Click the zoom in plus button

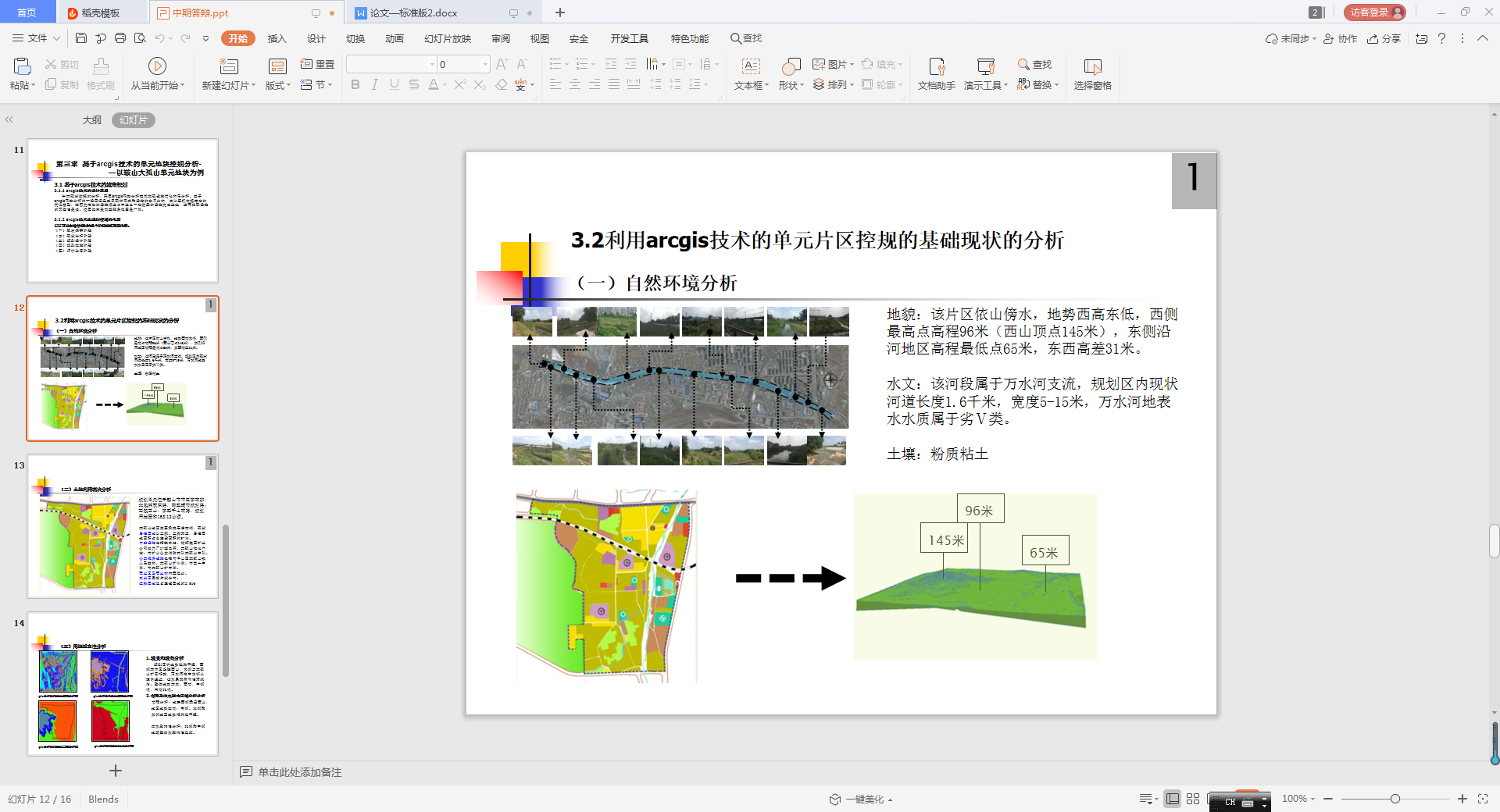click(1462, 799)
